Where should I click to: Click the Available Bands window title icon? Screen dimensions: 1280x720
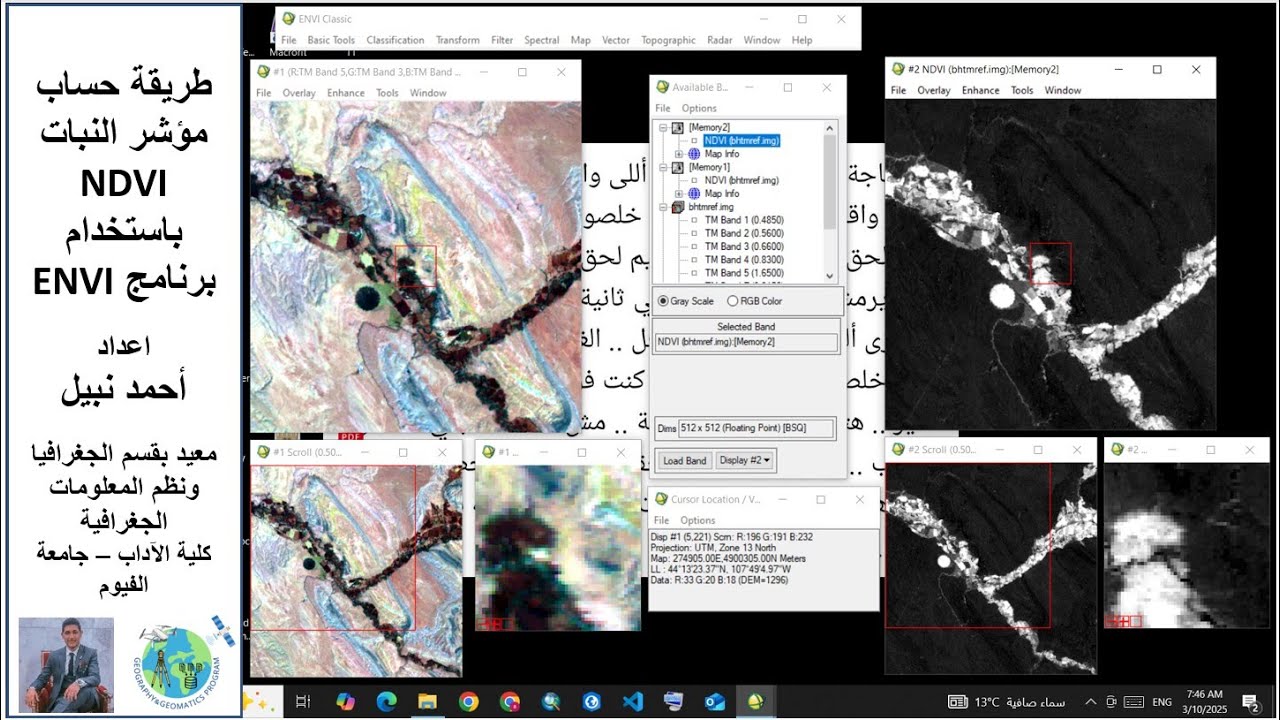(x=662, y=87)
